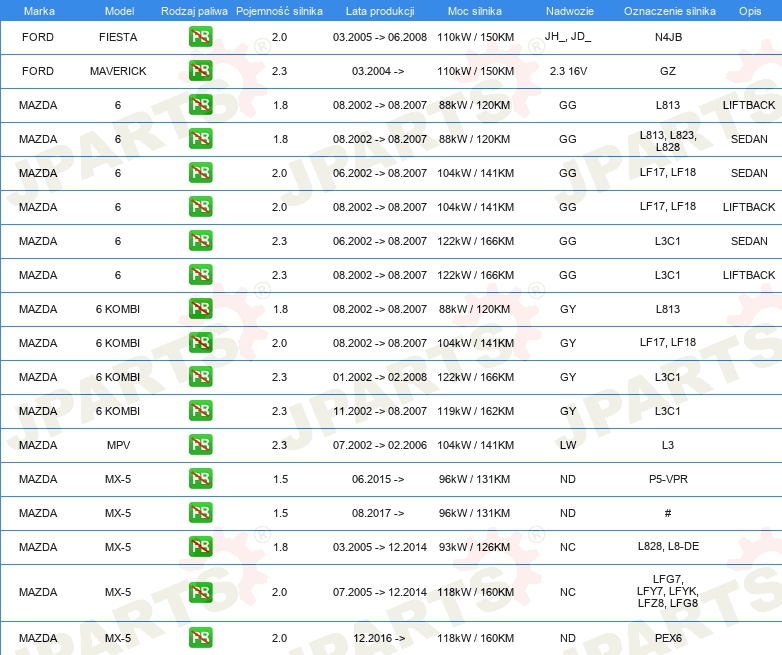Click the Model column header
The width and height of the screenshot is (782, 655).
point(119,11)
